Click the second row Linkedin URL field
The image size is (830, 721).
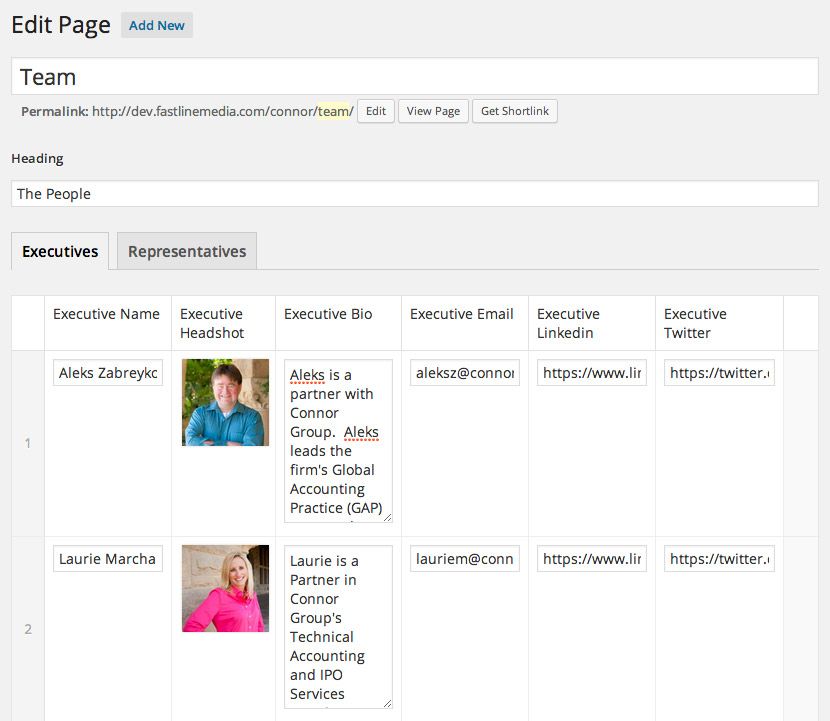click(x=592, y=559)
